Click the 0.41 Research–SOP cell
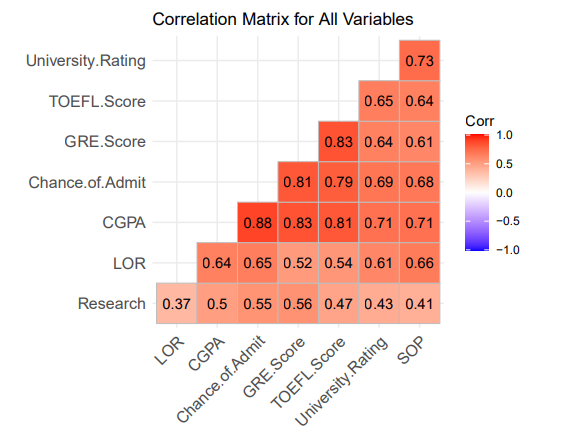588x433 pixels. tap(420, 303)
